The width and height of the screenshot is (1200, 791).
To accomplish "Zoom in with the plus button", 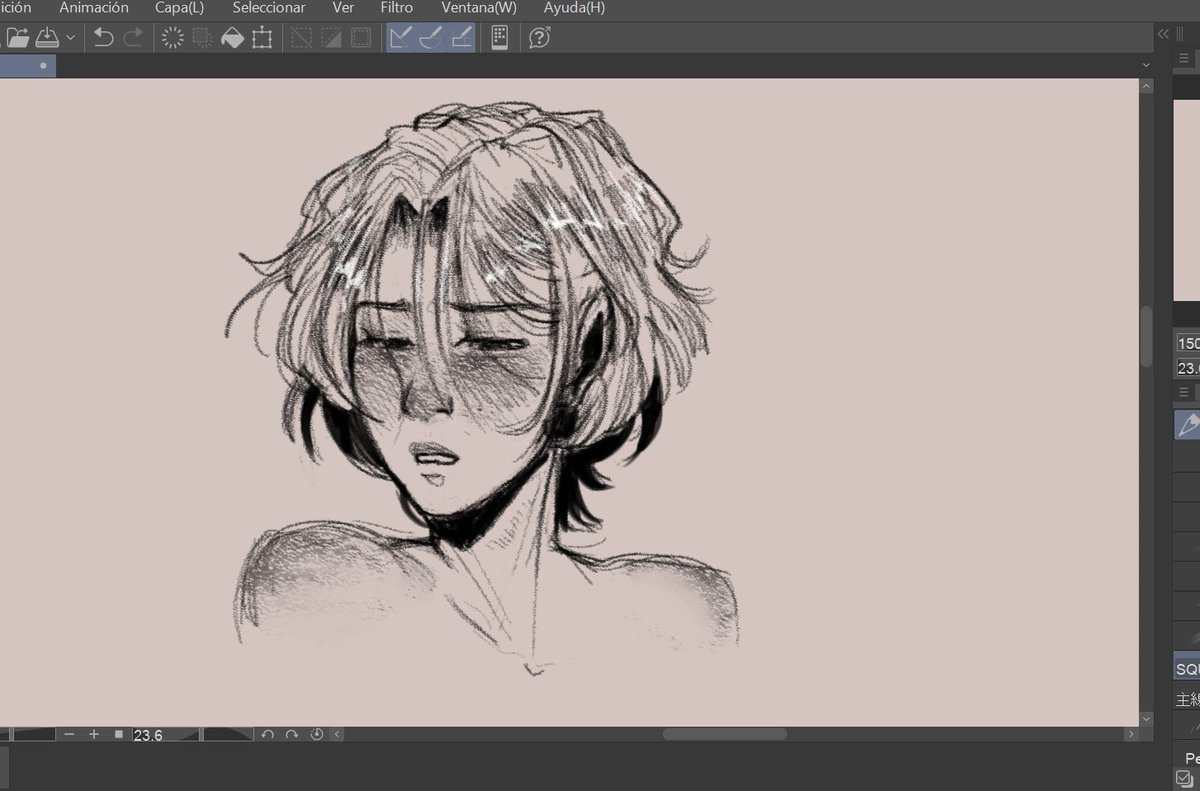I will tap(94, 734).
